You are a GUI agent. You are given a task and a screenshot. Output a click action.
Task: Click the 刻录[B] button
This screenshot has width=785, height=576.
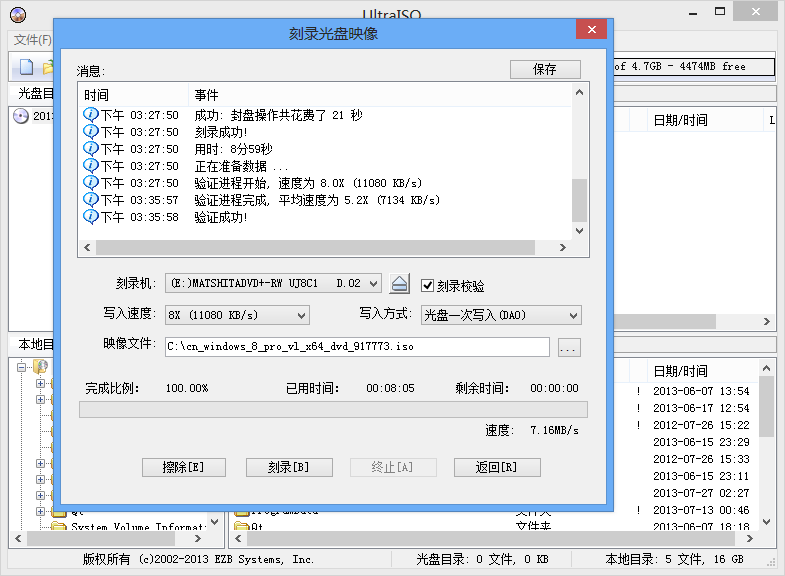click(x=289, y=467)
